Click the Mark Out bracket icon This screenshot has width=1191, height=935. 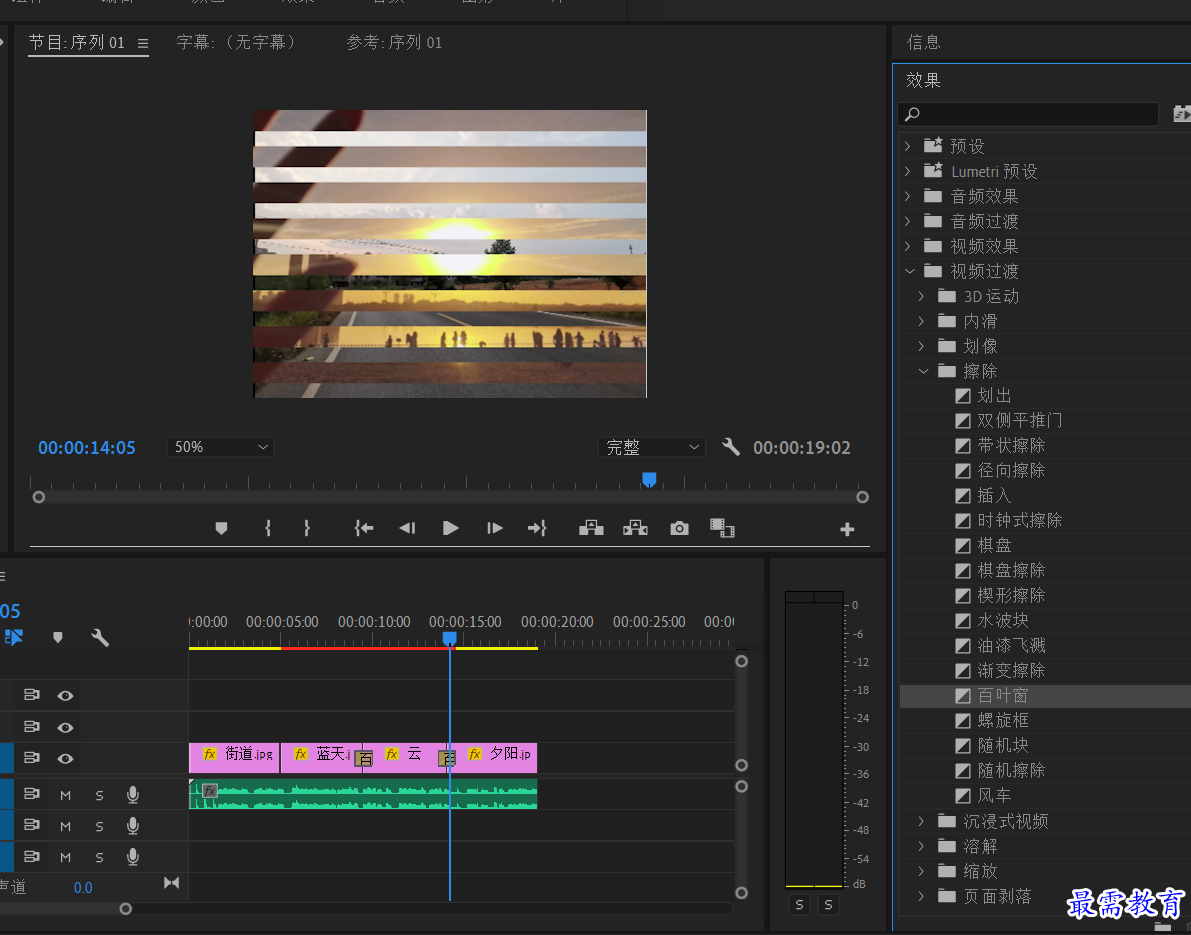(307, 528)
